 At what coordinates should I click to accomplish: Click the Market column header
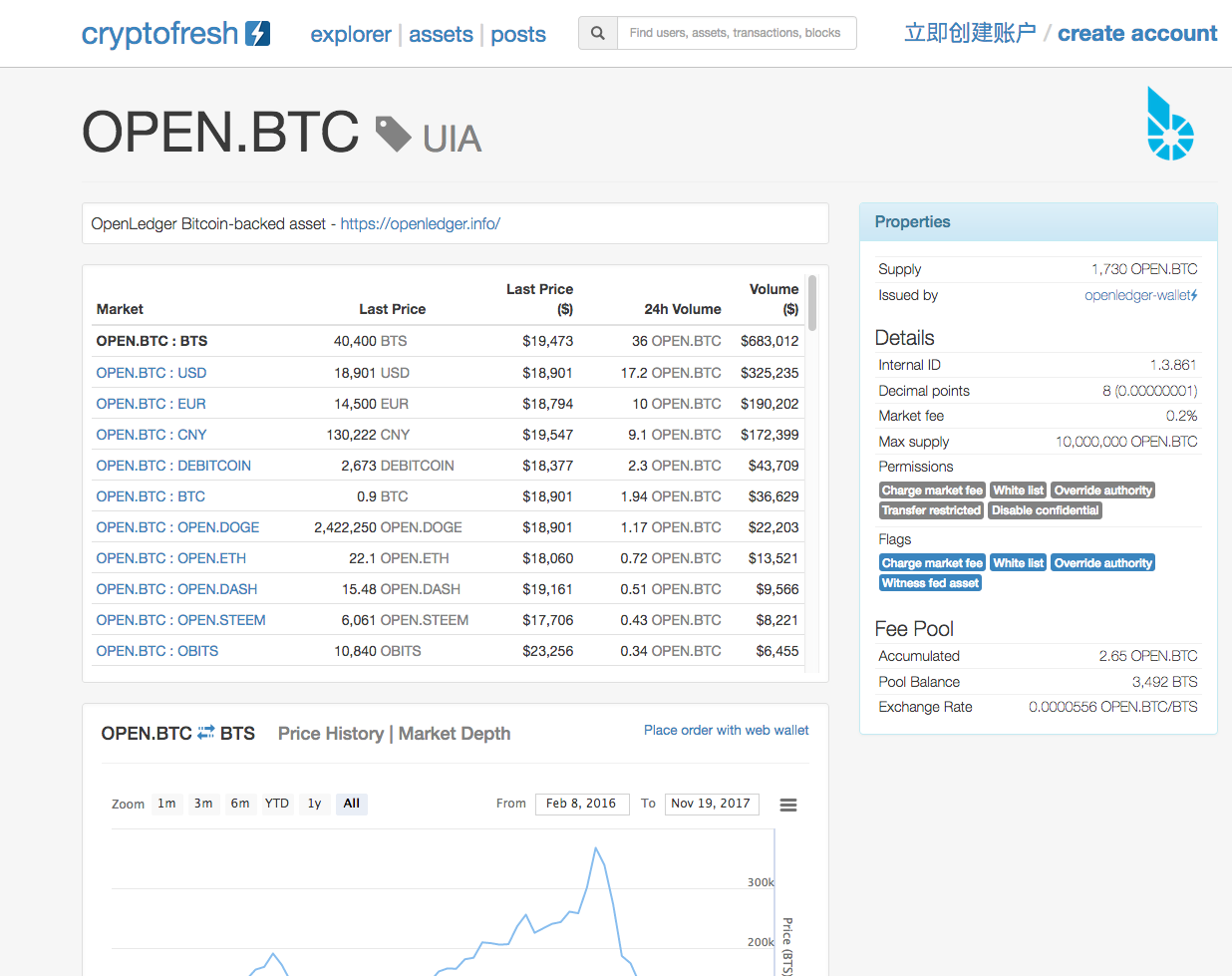120,309
